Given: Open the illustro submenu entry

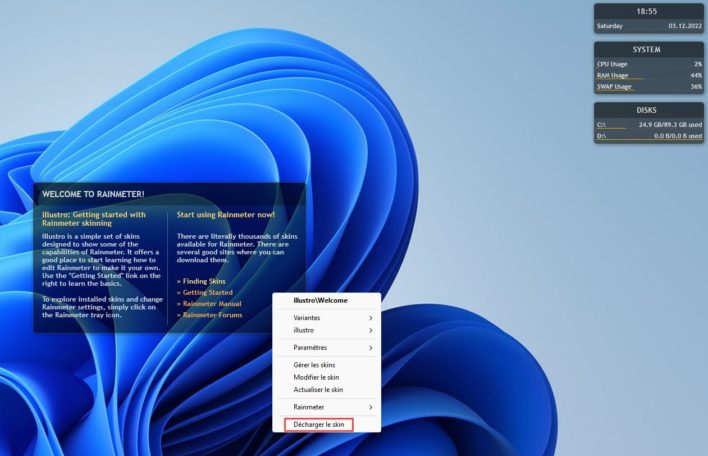Looking at the screenshot, I should click(326, 330).
